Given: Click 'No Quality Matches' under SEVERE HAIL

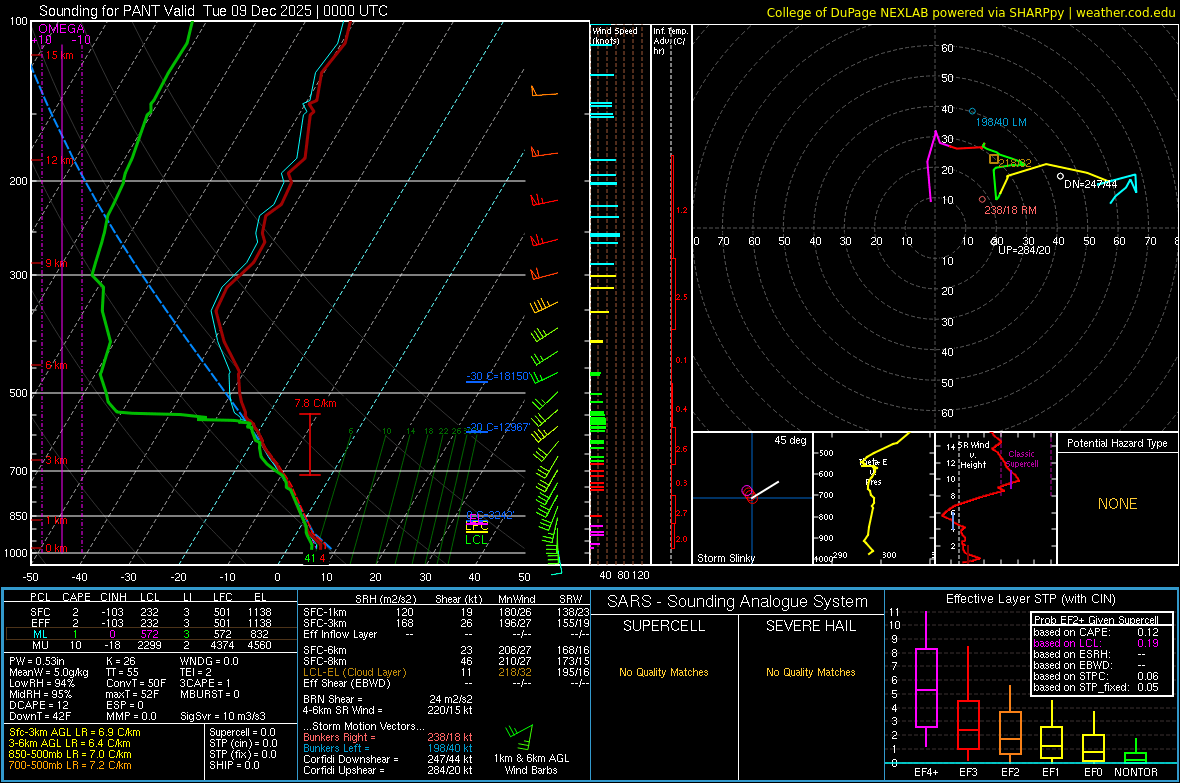Looking at the screenshot, I should (810, 672).
